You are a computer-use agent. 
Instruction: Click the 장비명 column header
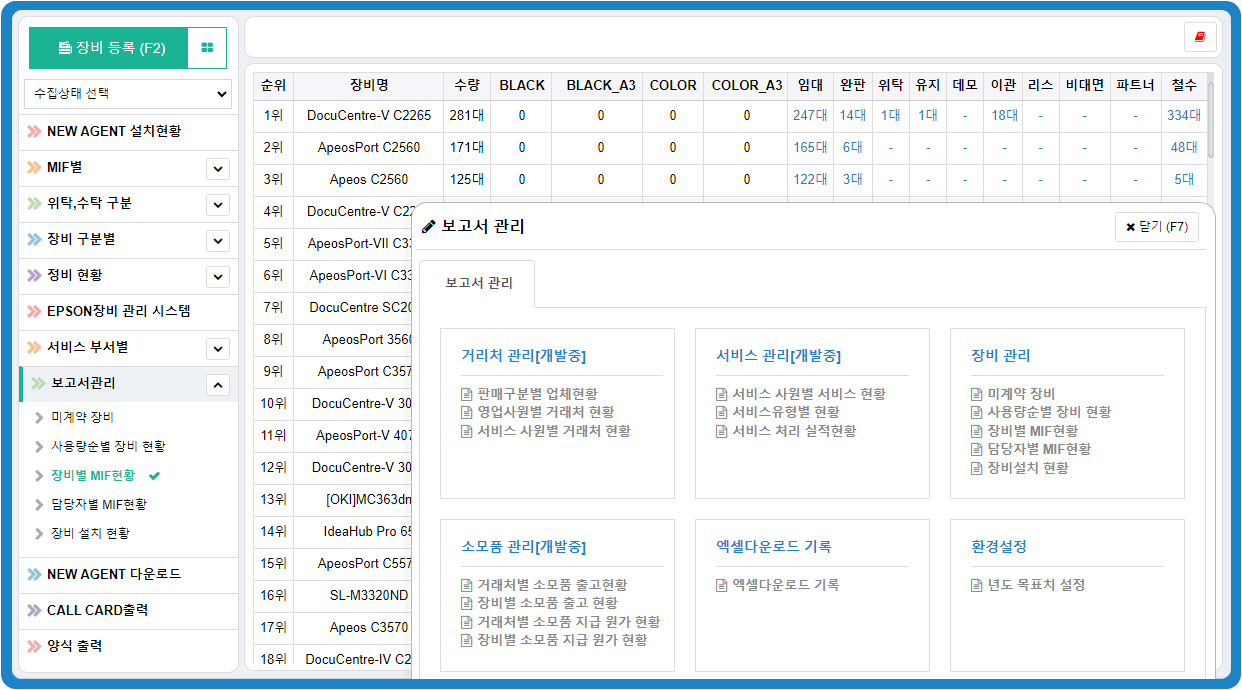click(369, 85)
